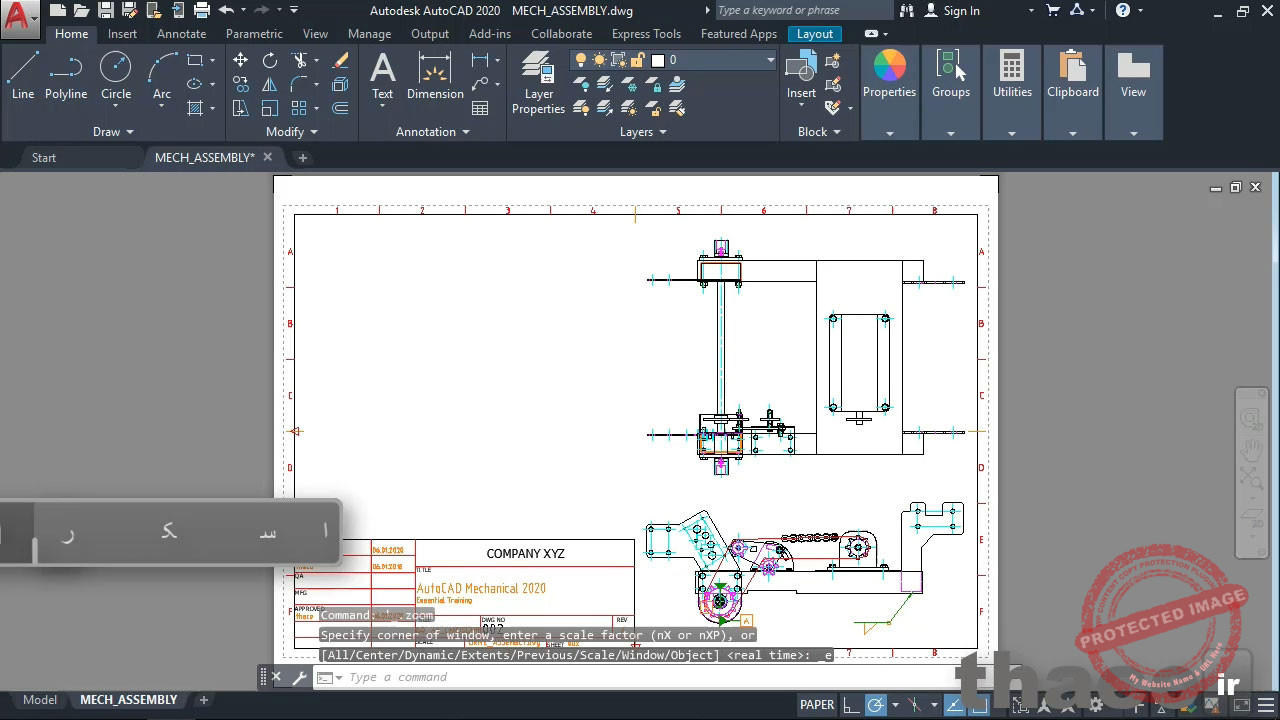
Task: Expand the Layers panel
Action: coord(643,131)
